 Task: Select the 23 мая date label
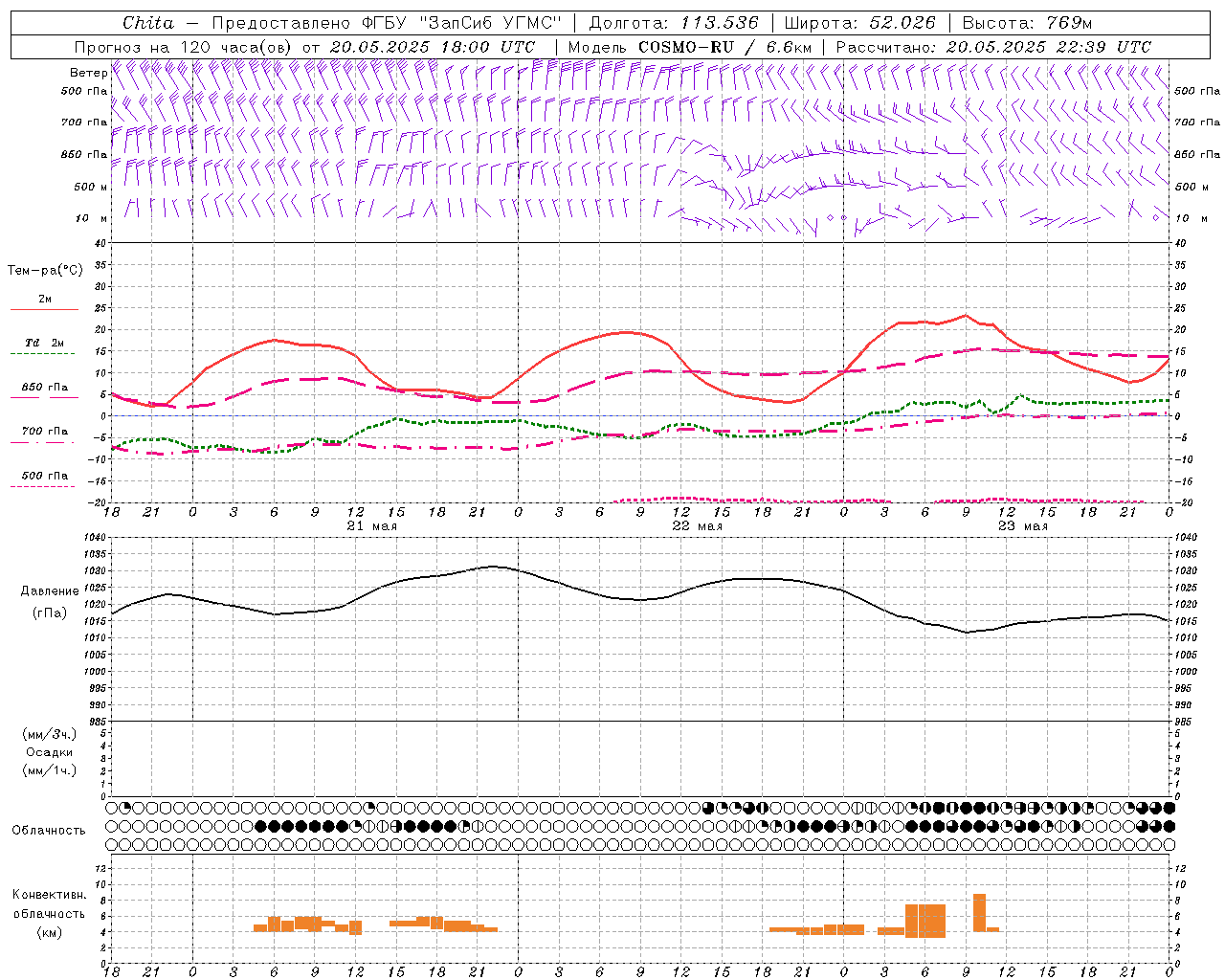(x=1022, y=526)
